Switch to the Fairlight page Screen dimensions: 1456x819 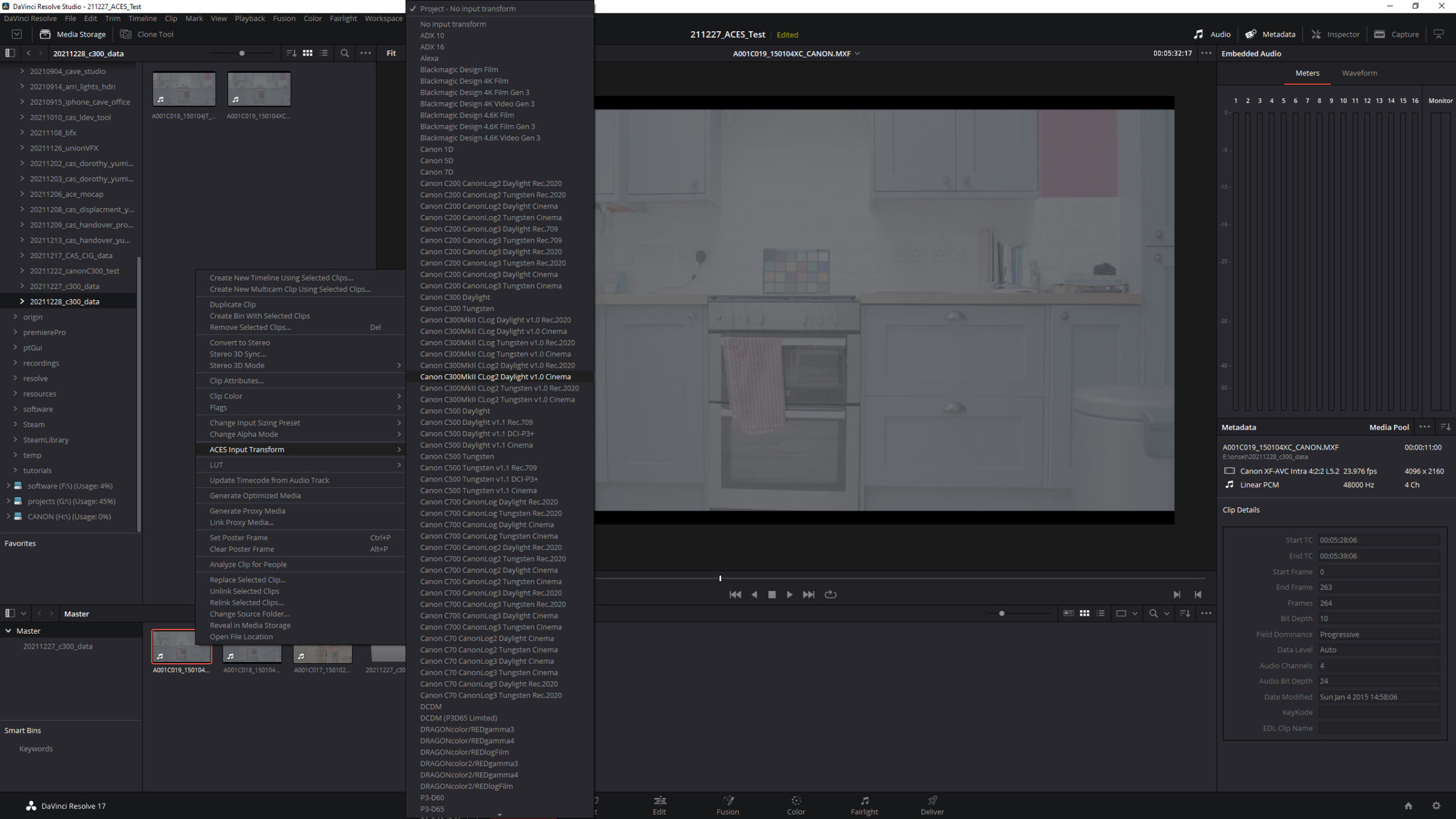click(864, 805)
